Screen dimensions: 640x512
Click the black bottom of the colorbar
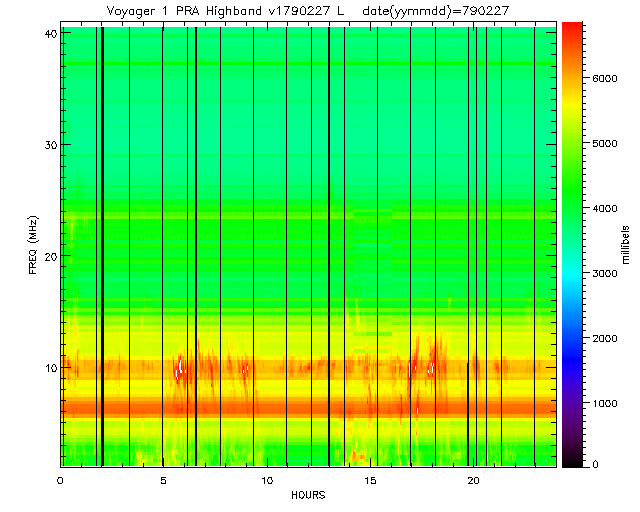point(572,461)
